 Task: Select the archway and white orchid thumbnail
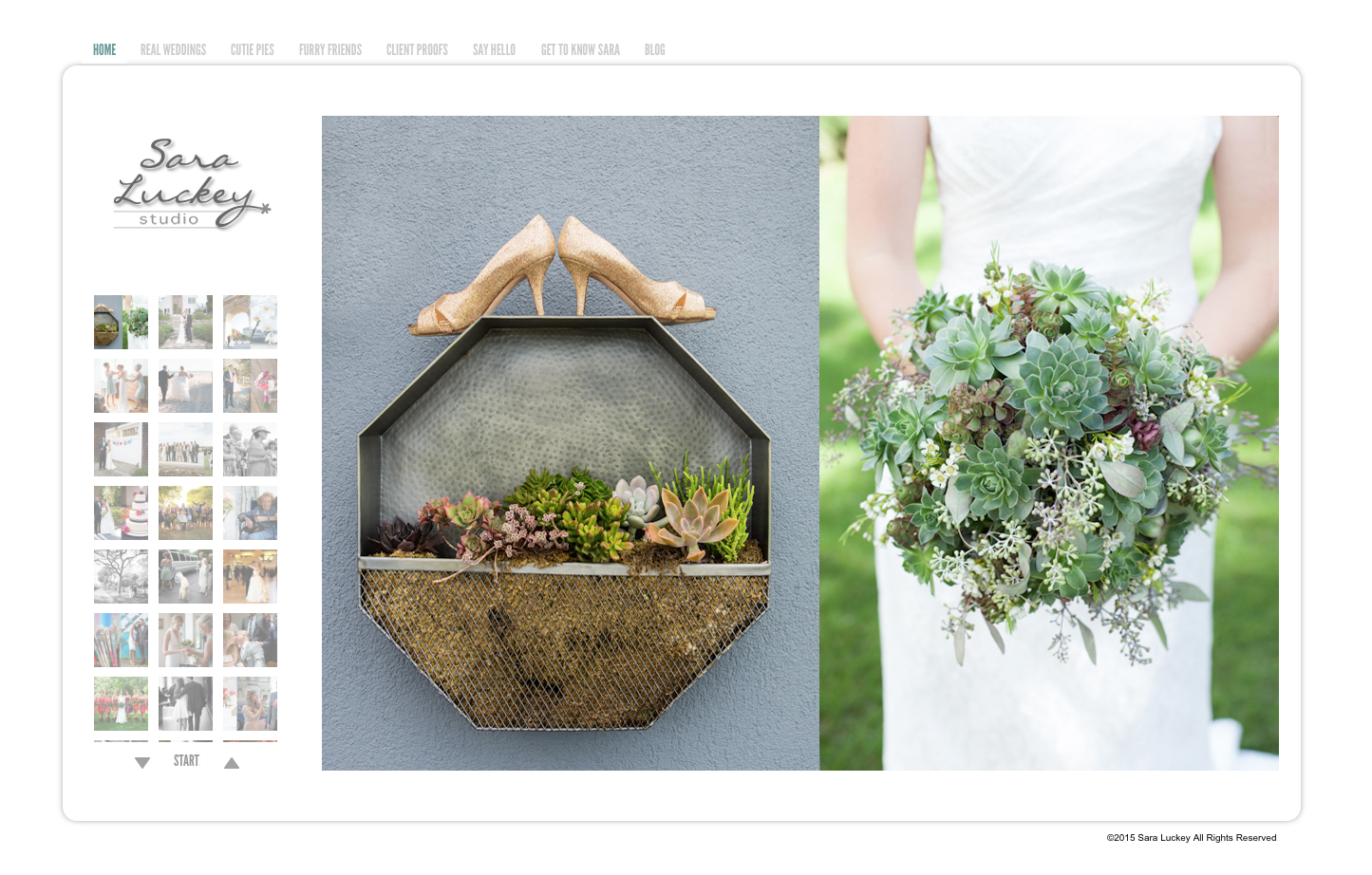250,322
